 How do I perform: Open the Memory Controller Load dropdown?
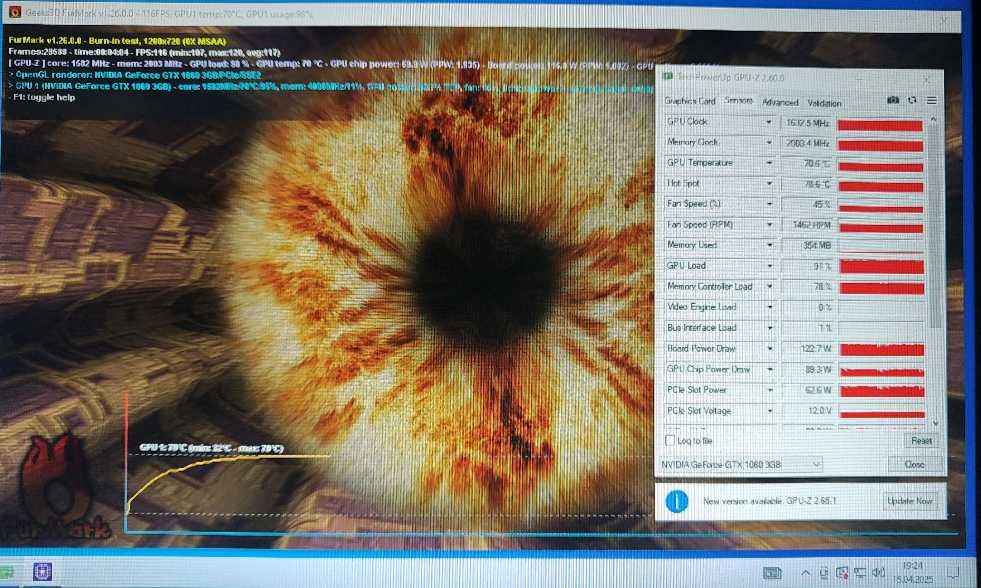tap(769, 286)
